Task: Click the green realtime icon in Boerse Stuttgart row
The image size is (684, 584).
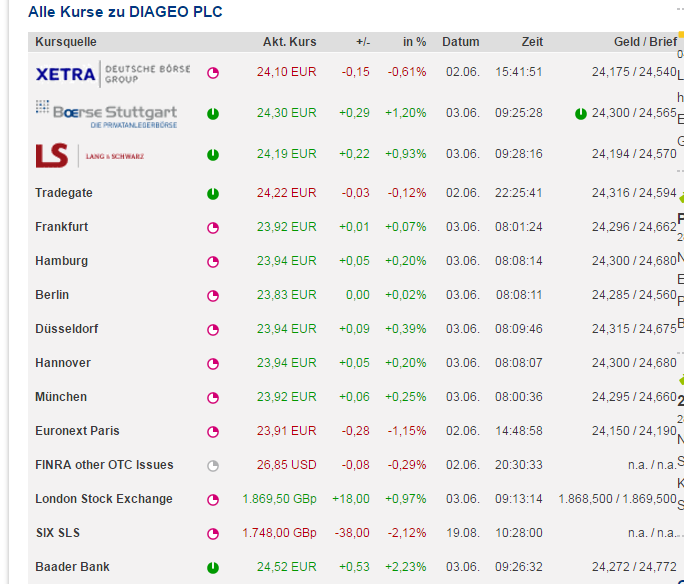Action: [213, 114]
